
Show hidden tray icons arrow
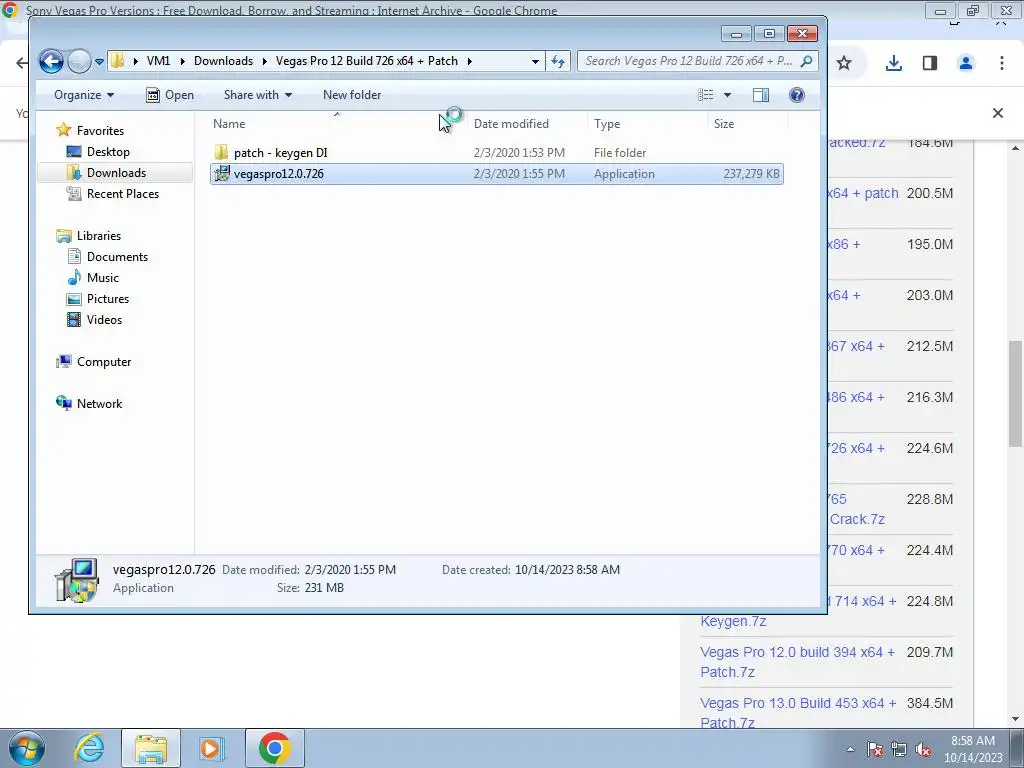[x=850, y=749]
